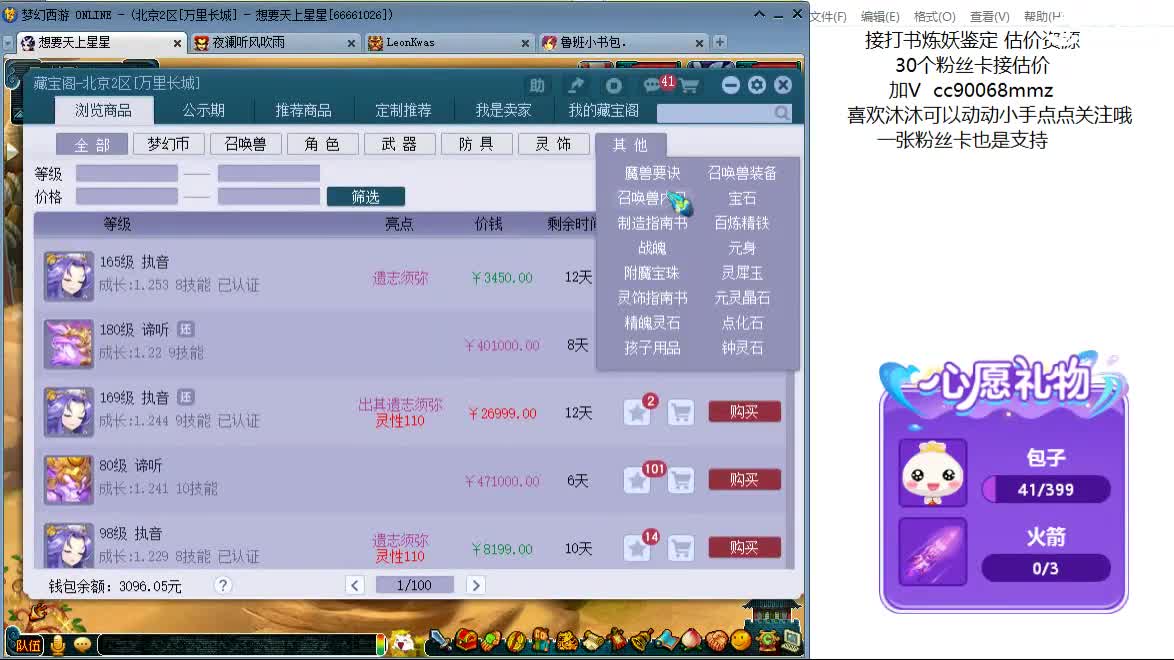1174x660 pixels.
Task: Click 购买 on the 80级 谛听 listing
Action: (744, 480)
